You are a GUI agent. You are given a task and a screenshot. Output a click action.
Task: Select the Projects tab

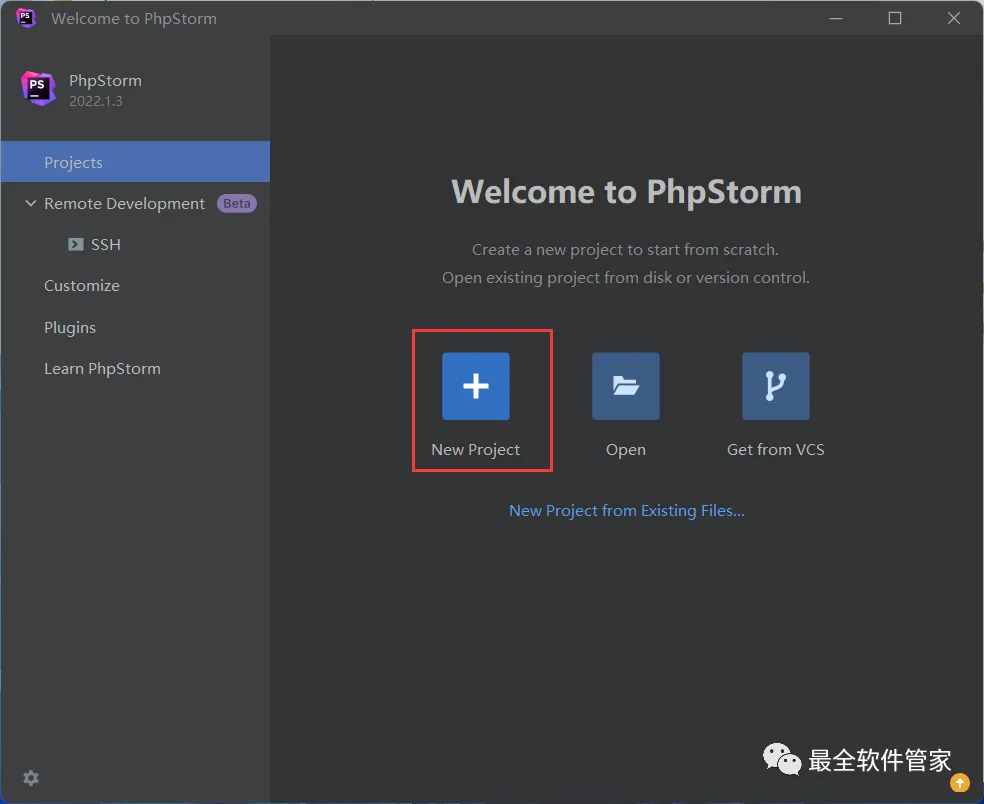tap(136, 162)
